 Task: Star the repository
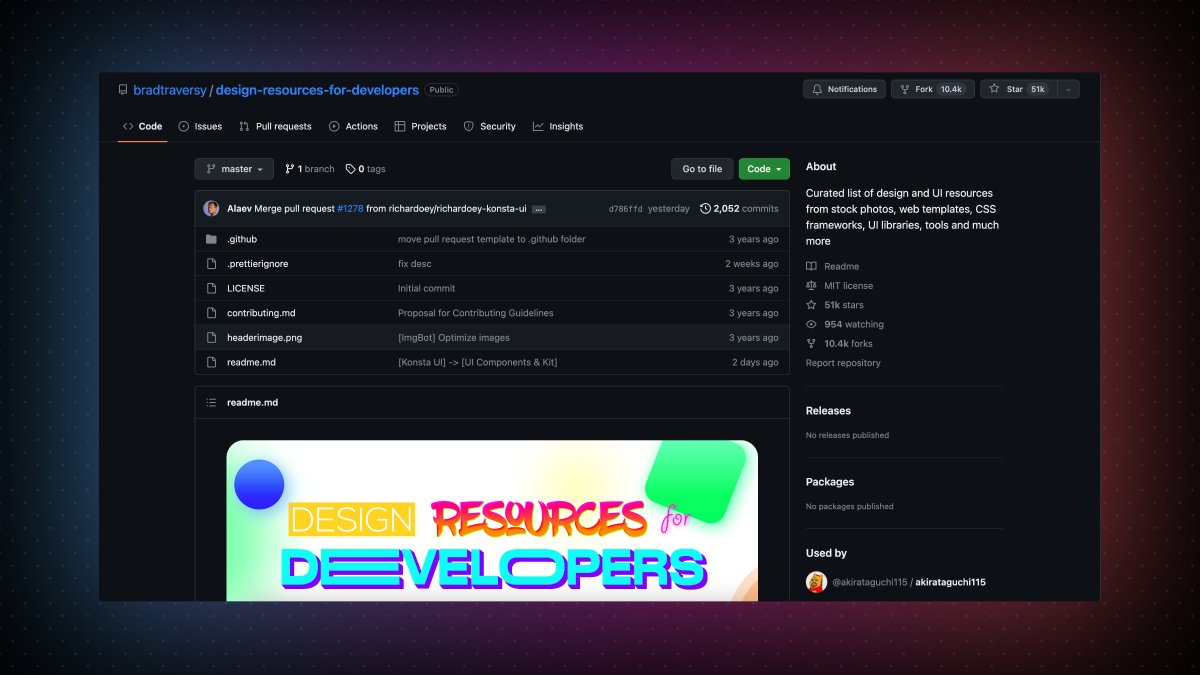[x=1012, y=89]
